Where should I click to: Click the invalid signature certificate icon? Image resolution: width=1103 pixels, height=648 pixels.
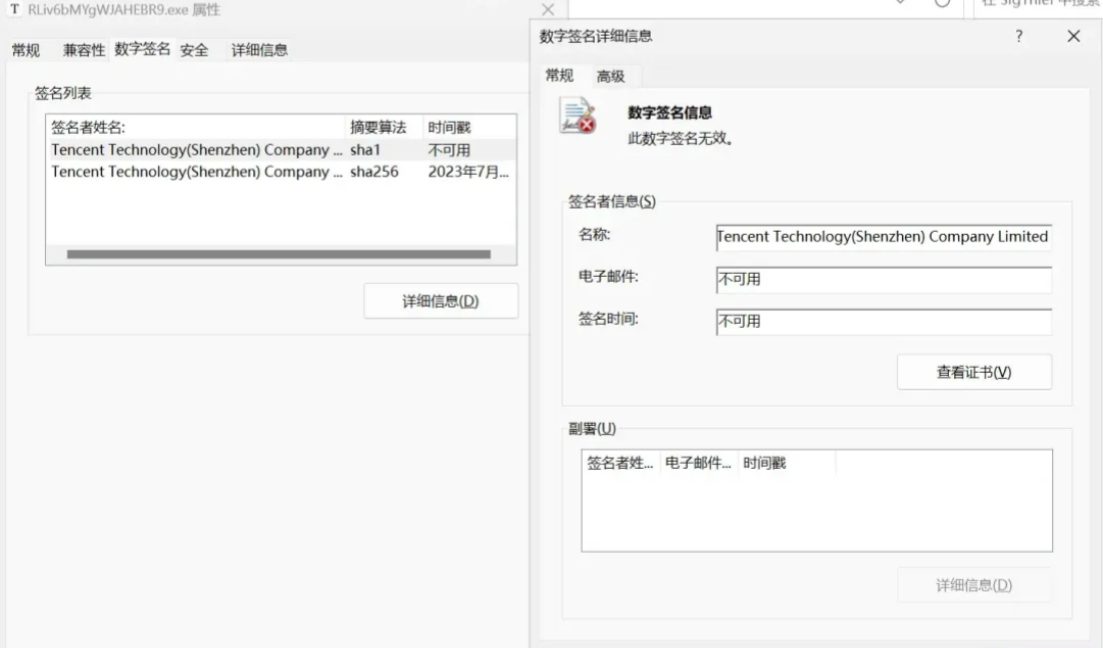[578, 115]
